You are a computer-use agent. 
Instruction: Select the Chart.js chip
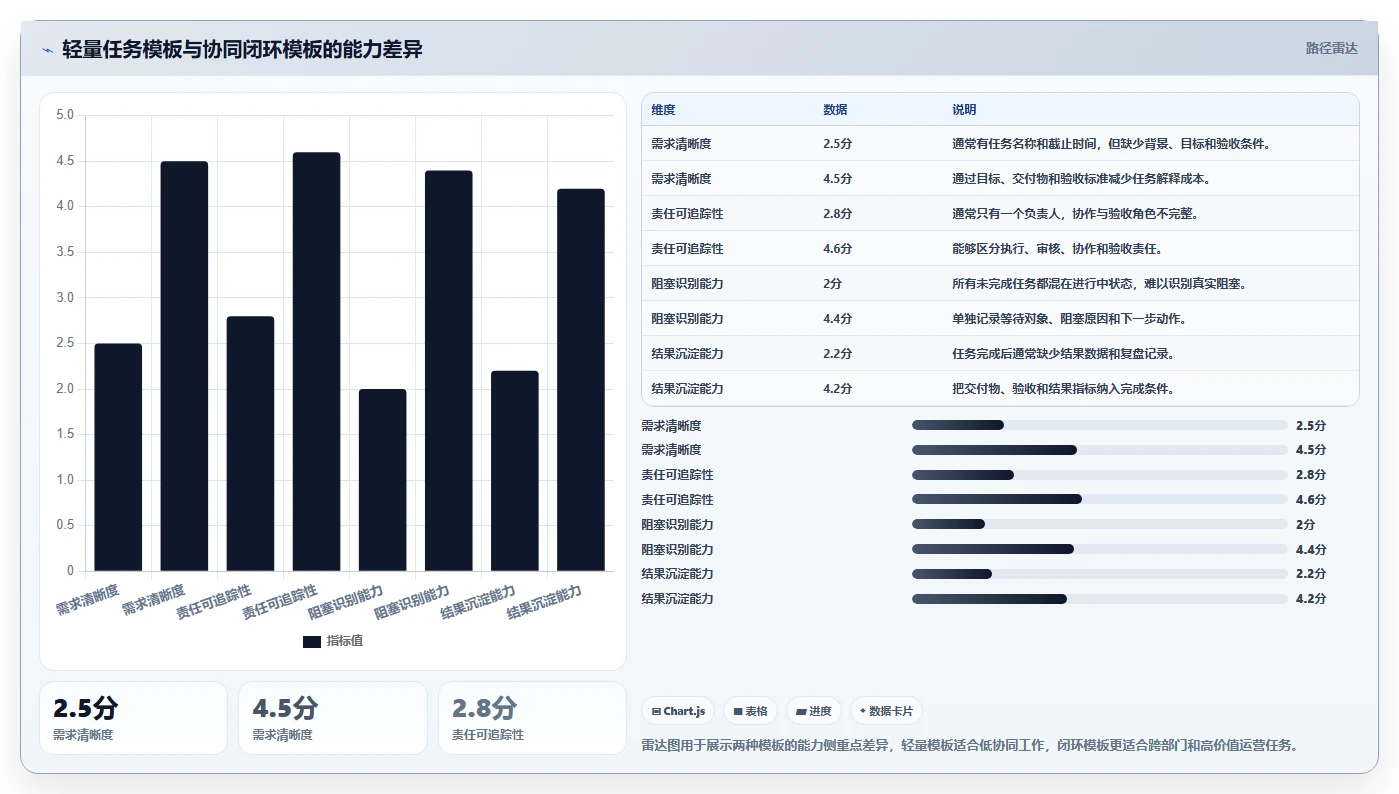click(678, 711)
